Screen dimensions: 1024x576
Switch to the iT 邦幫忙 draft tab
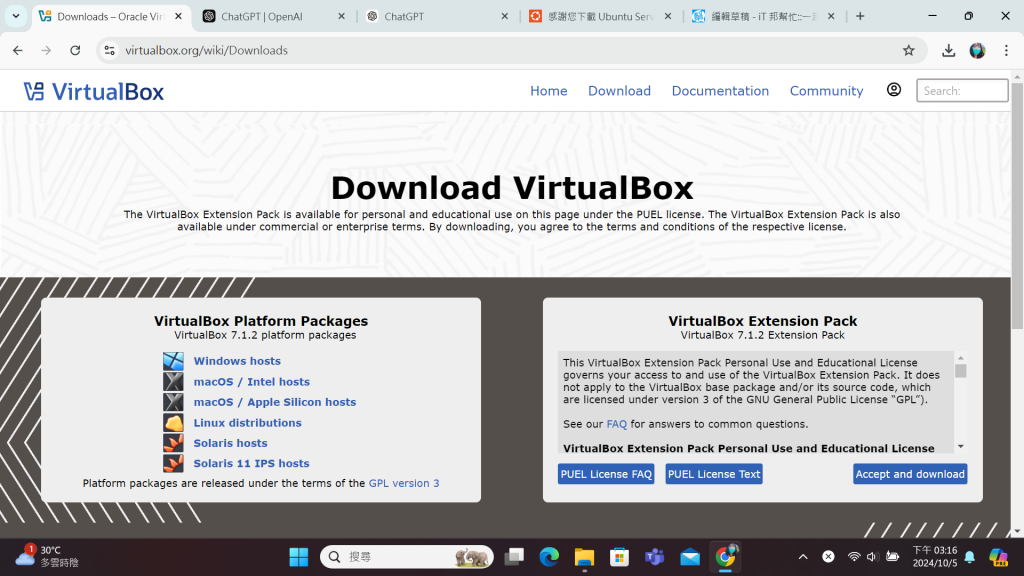click(763, 16)
